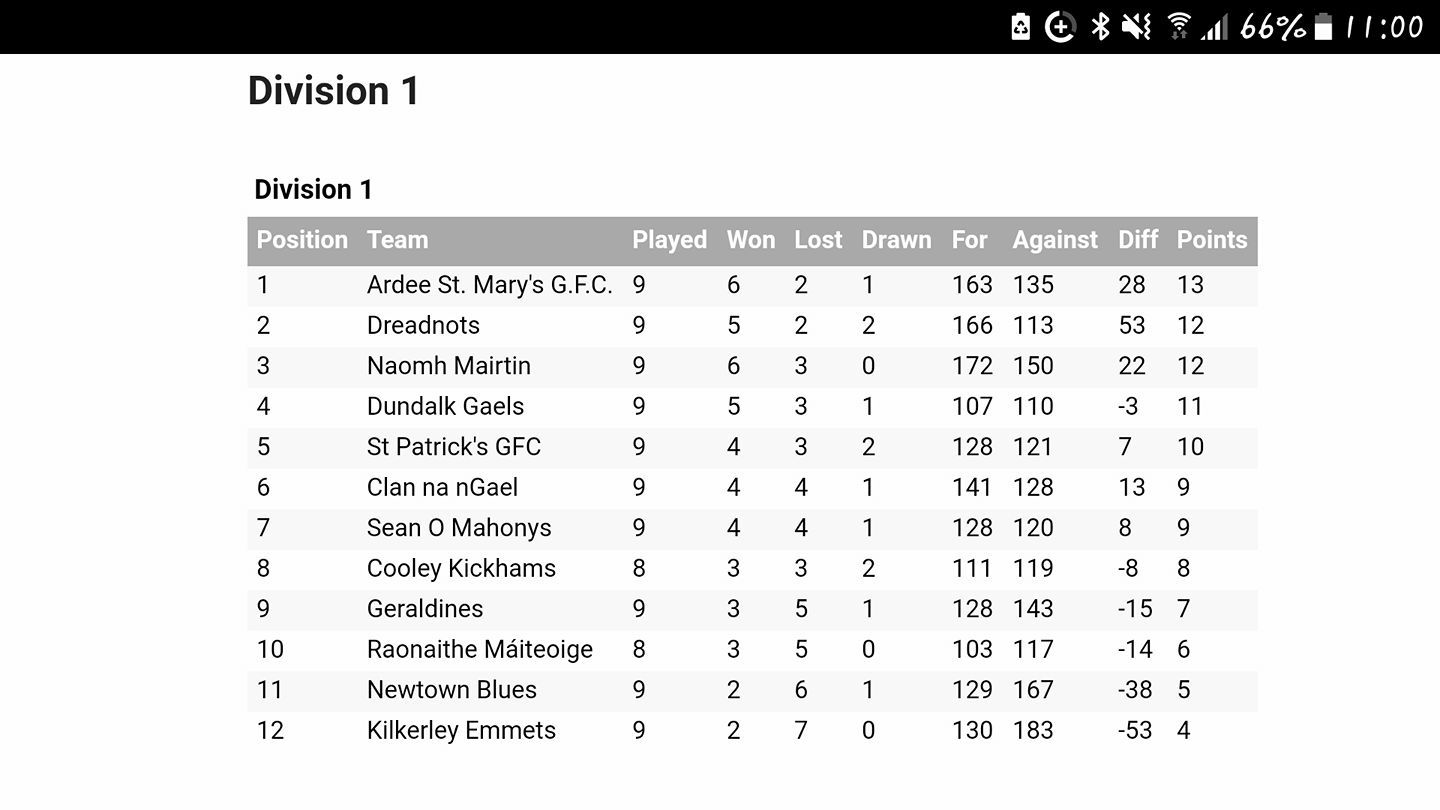This screenshot has width=1440, height=810.
Task: Select Kilkerley Emmets team name
Action: (461, 731)
